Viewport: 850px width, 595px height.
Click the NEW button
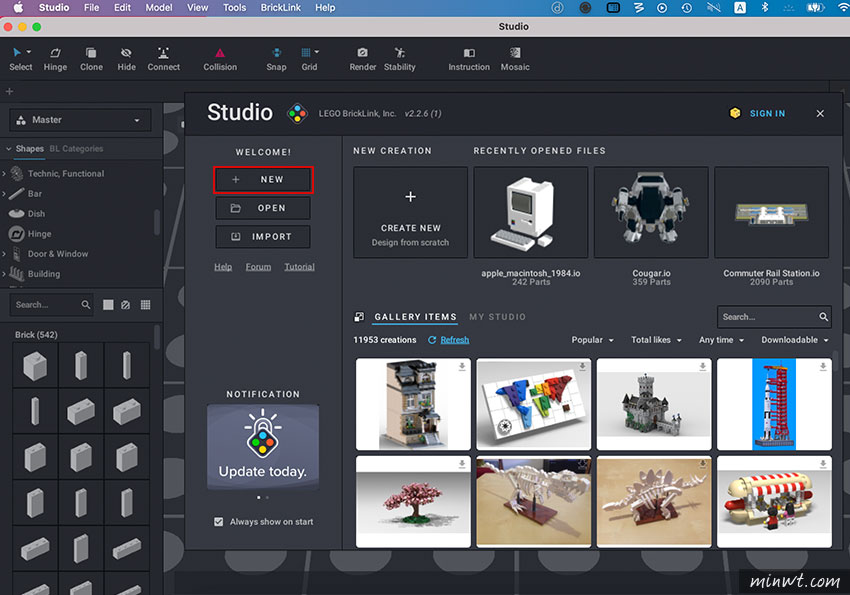point(263,179)
